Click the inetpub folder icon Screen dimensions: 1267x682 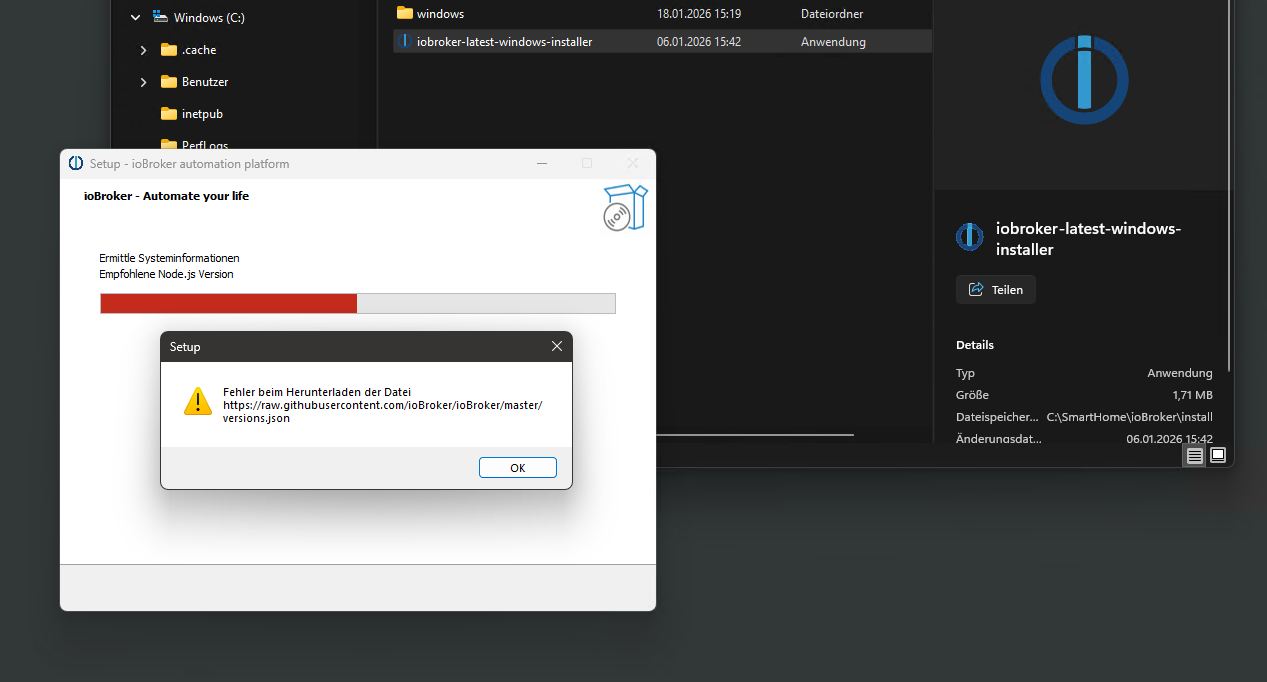click(168, 113)
